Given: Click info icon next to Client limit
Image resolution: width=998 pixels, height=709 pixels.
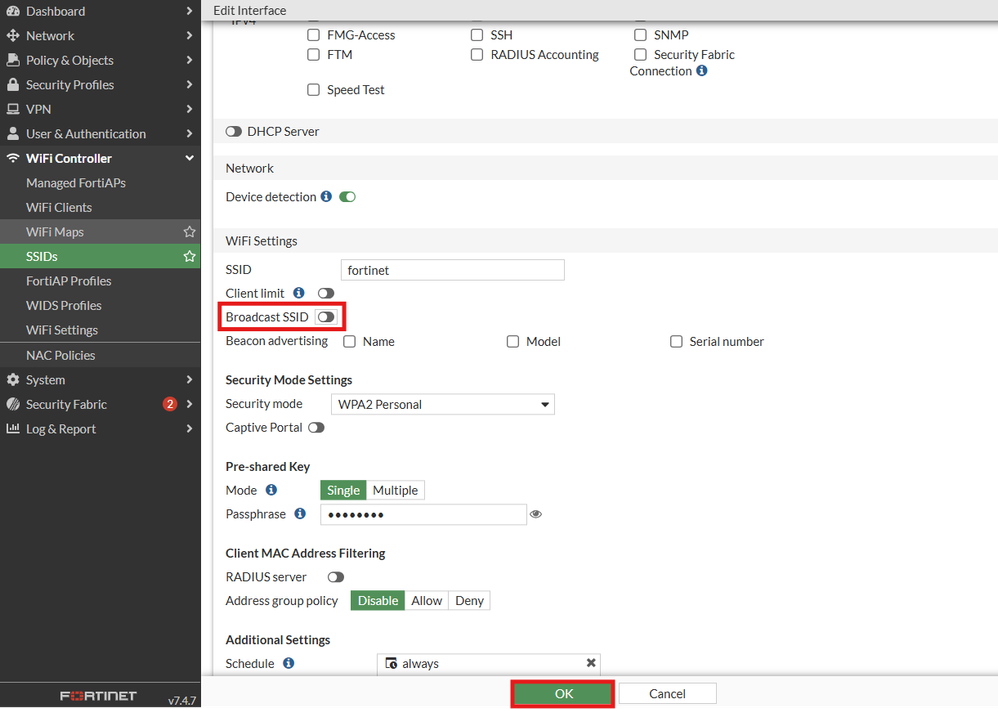Looking at the screenshot, I should pos(299,293).
